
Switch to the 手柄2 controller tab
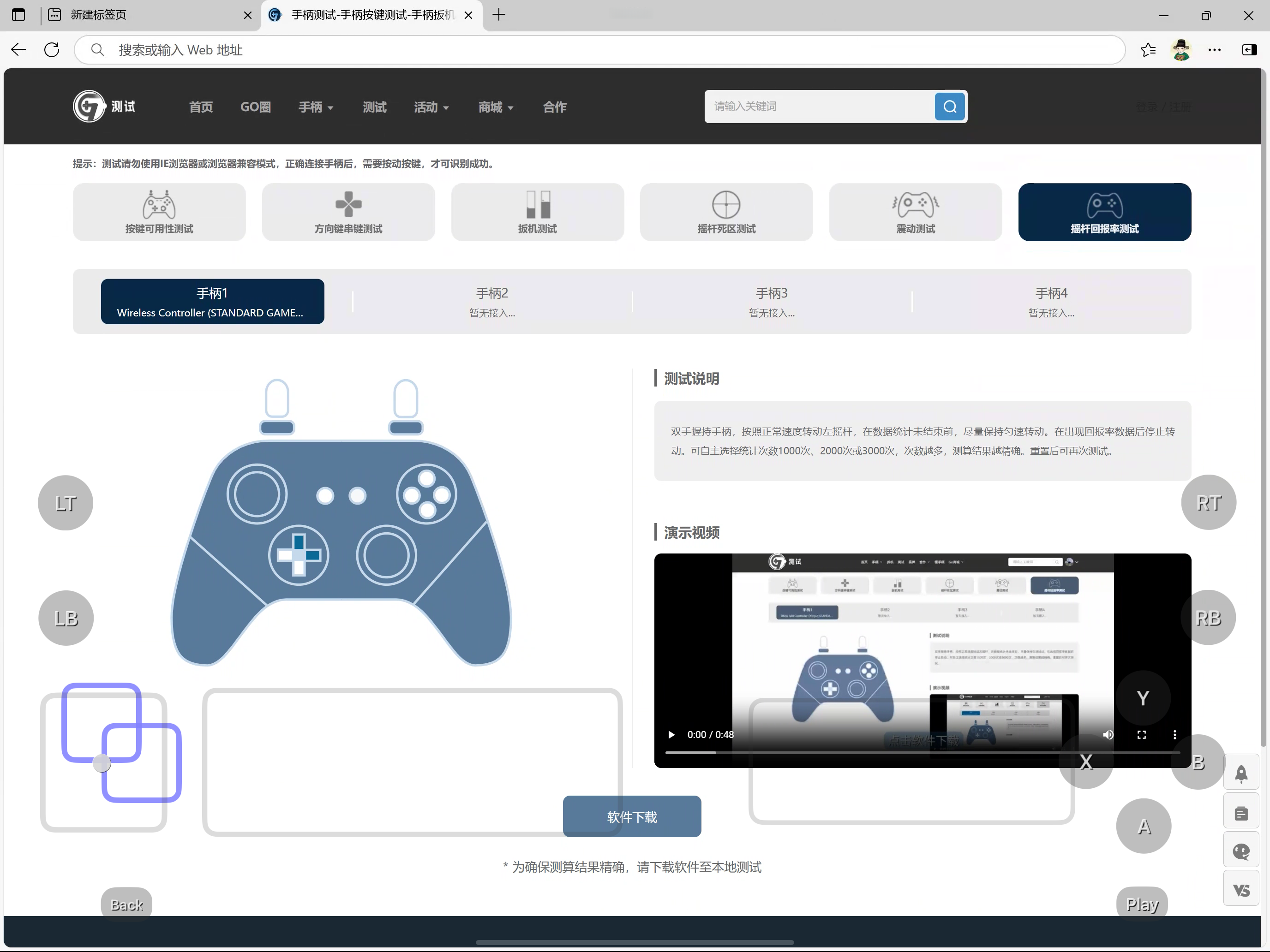coord(492,301)
